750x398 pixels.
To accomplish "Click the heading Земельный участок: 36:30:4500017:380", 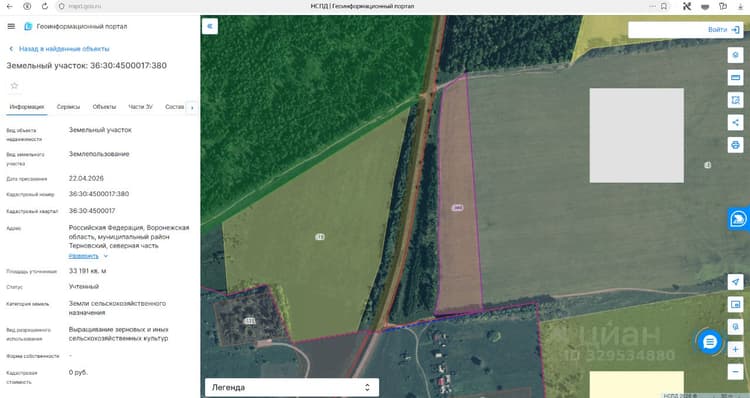I will point(87,66).
